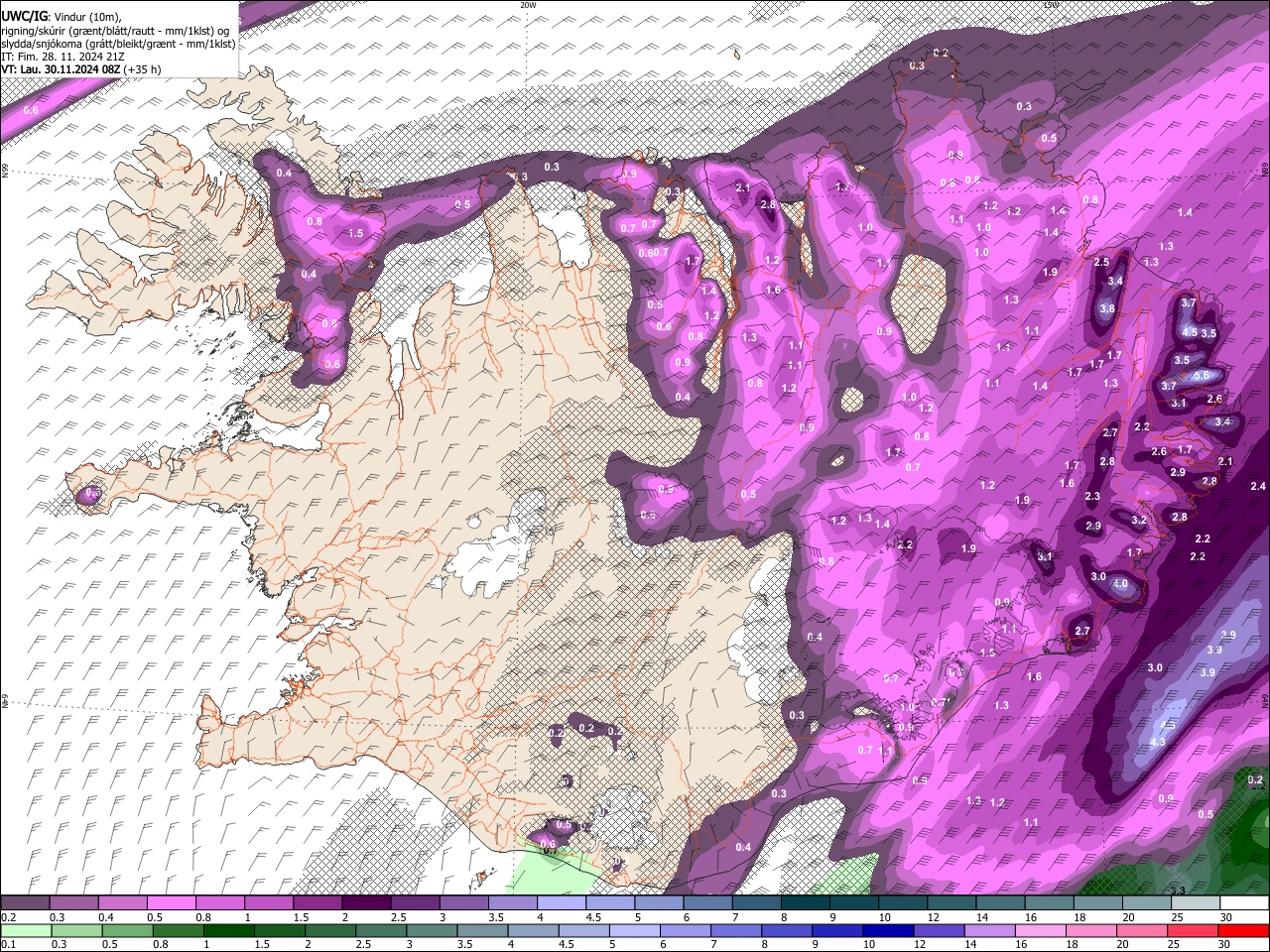Click the light lavender swatch between 4 and 4.5
Viewport: 1270px width, 952px height.
(x=562, y=903)
